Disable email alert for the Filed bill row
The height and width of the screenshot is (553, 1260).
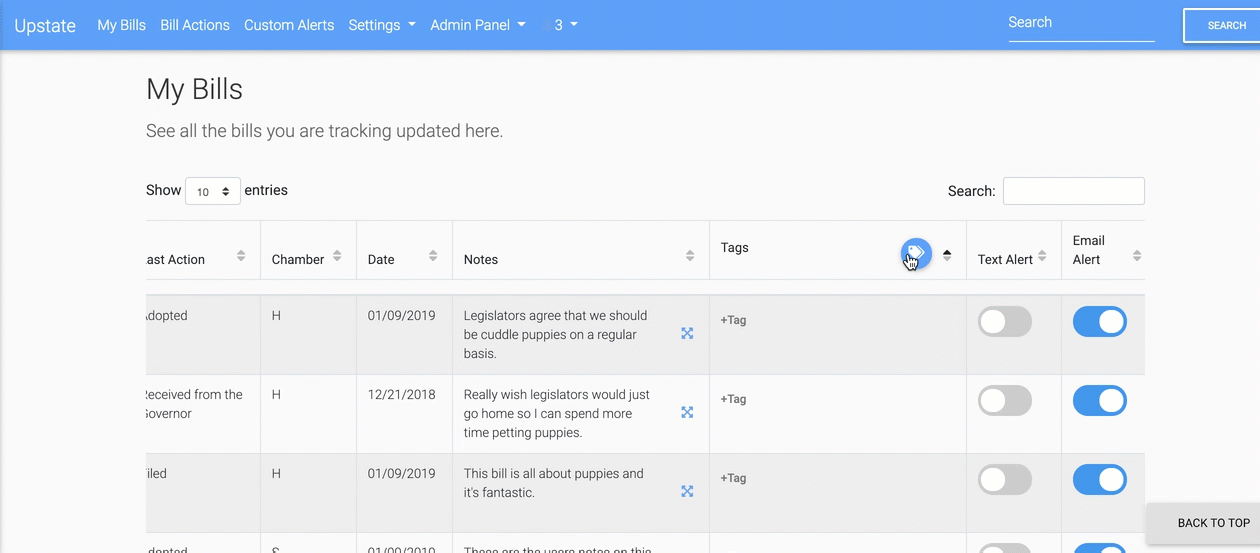pyautogui.click(x=1100, y=480)
